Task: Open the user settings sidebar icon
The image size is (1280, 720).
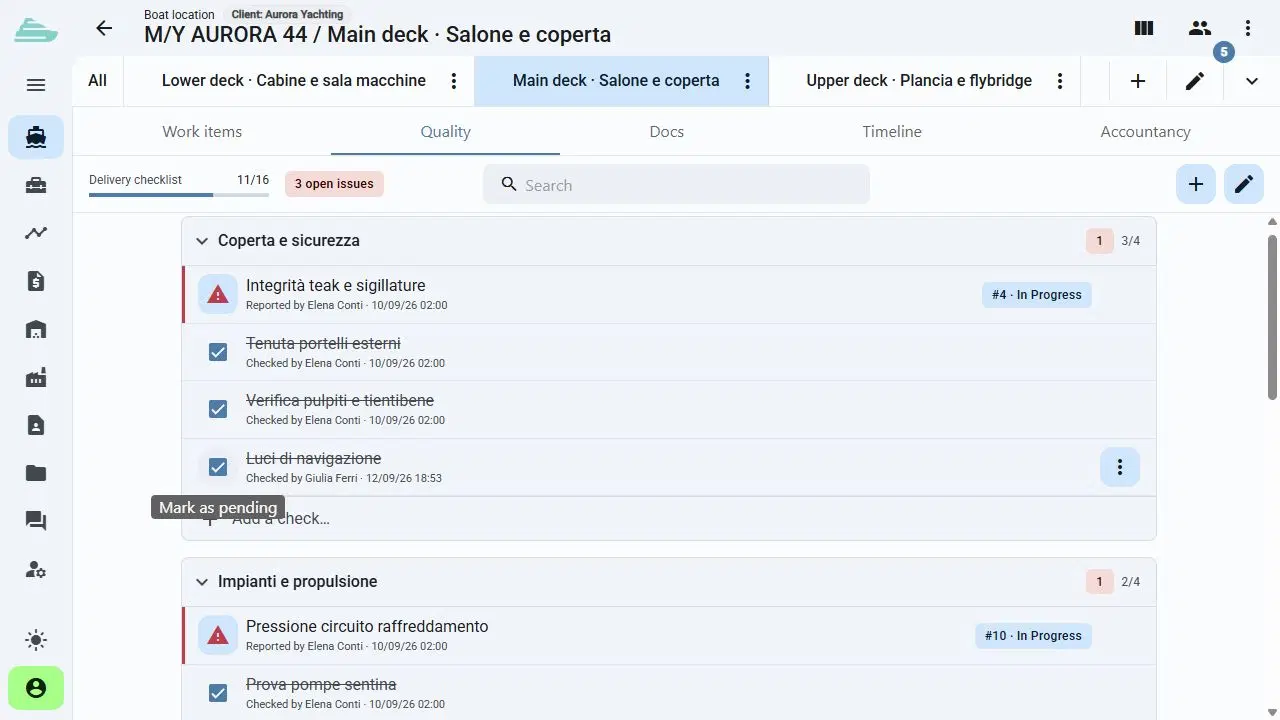Action: click(36, 569)
